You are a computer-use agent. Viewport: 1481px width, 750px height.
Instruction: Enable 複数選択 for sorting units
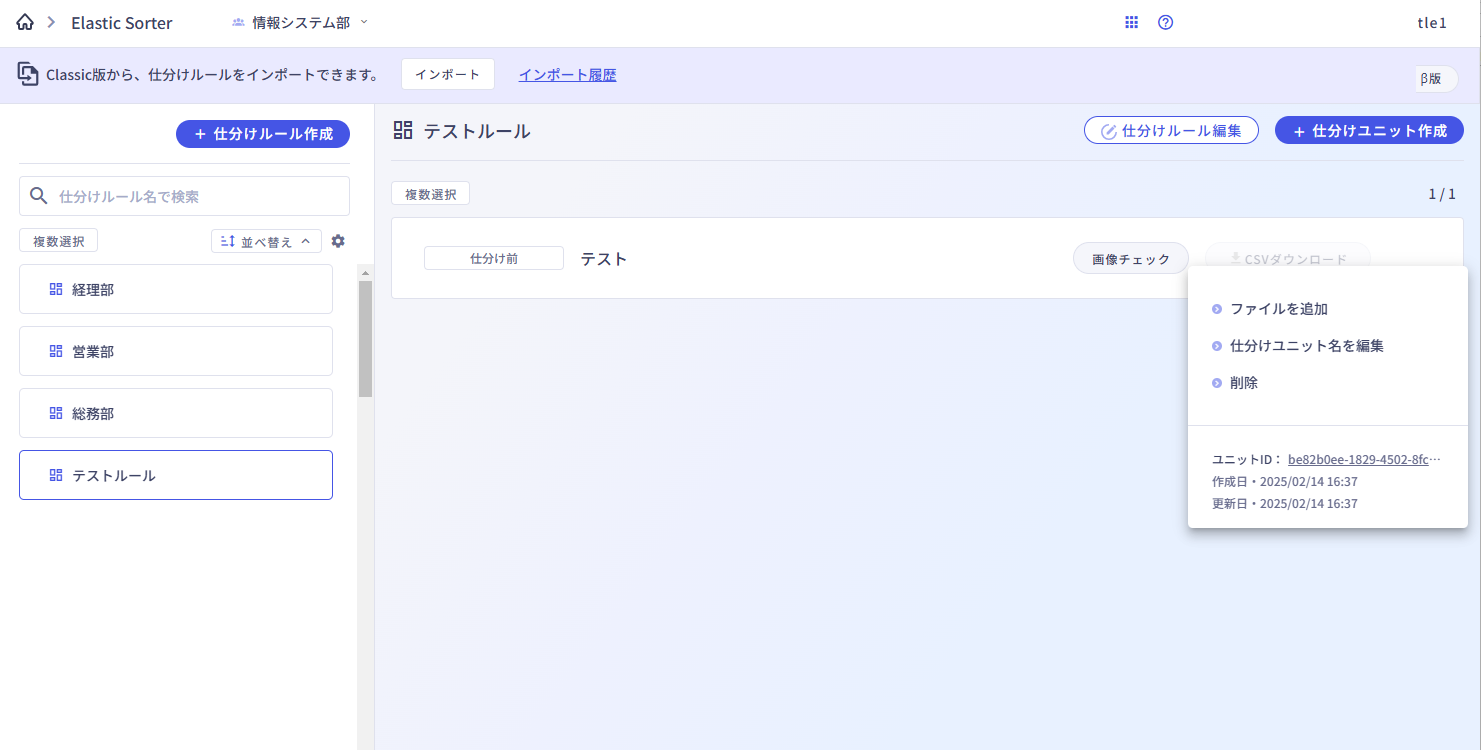(x=430, y=194)
